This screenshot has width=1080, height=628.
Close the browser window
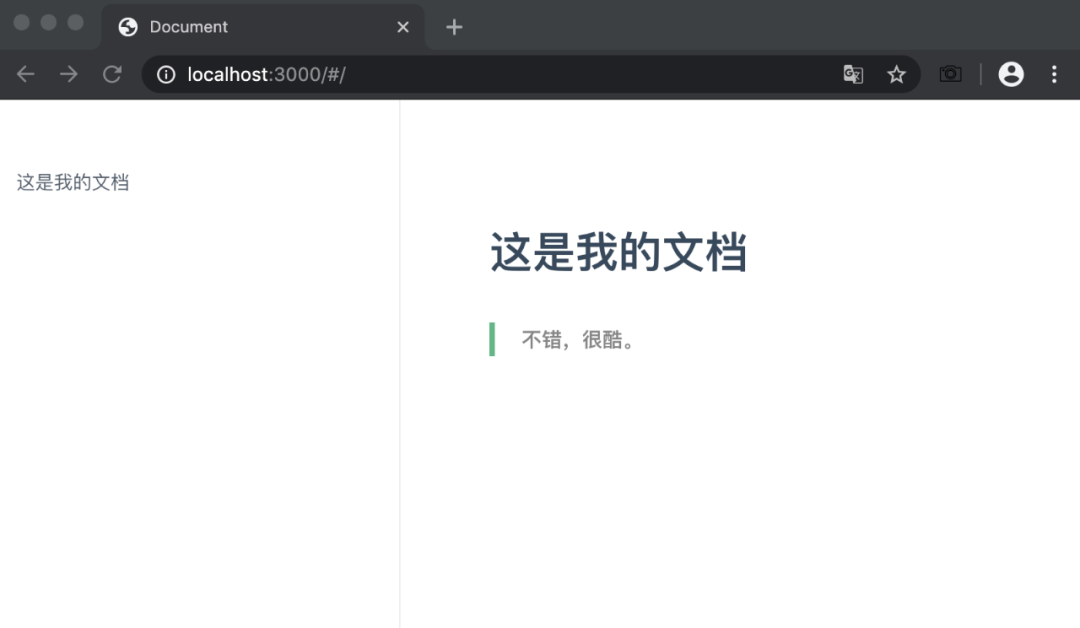[22, 23]
